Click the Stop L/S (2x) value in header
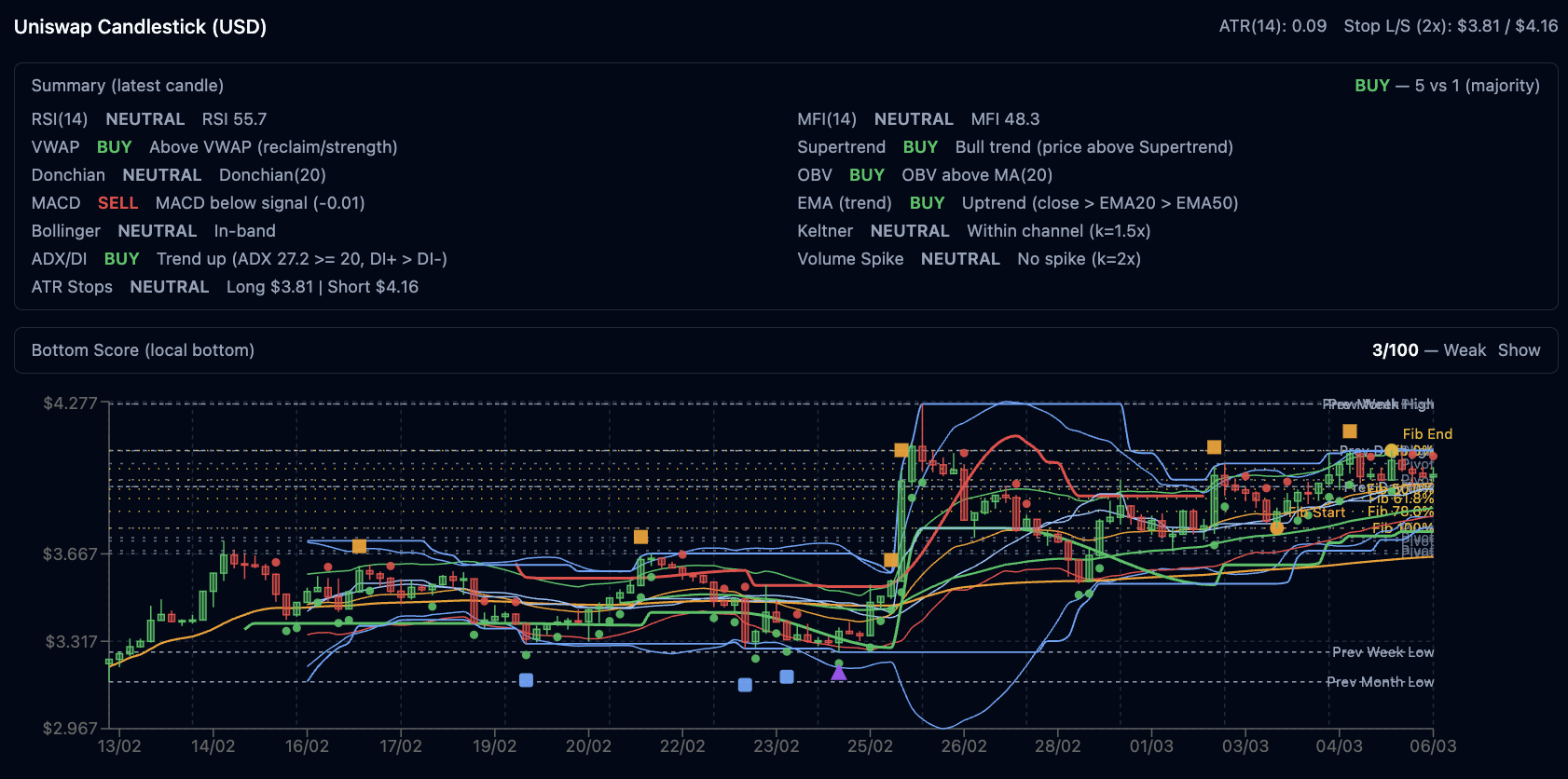 click(x=1450, y=26)
